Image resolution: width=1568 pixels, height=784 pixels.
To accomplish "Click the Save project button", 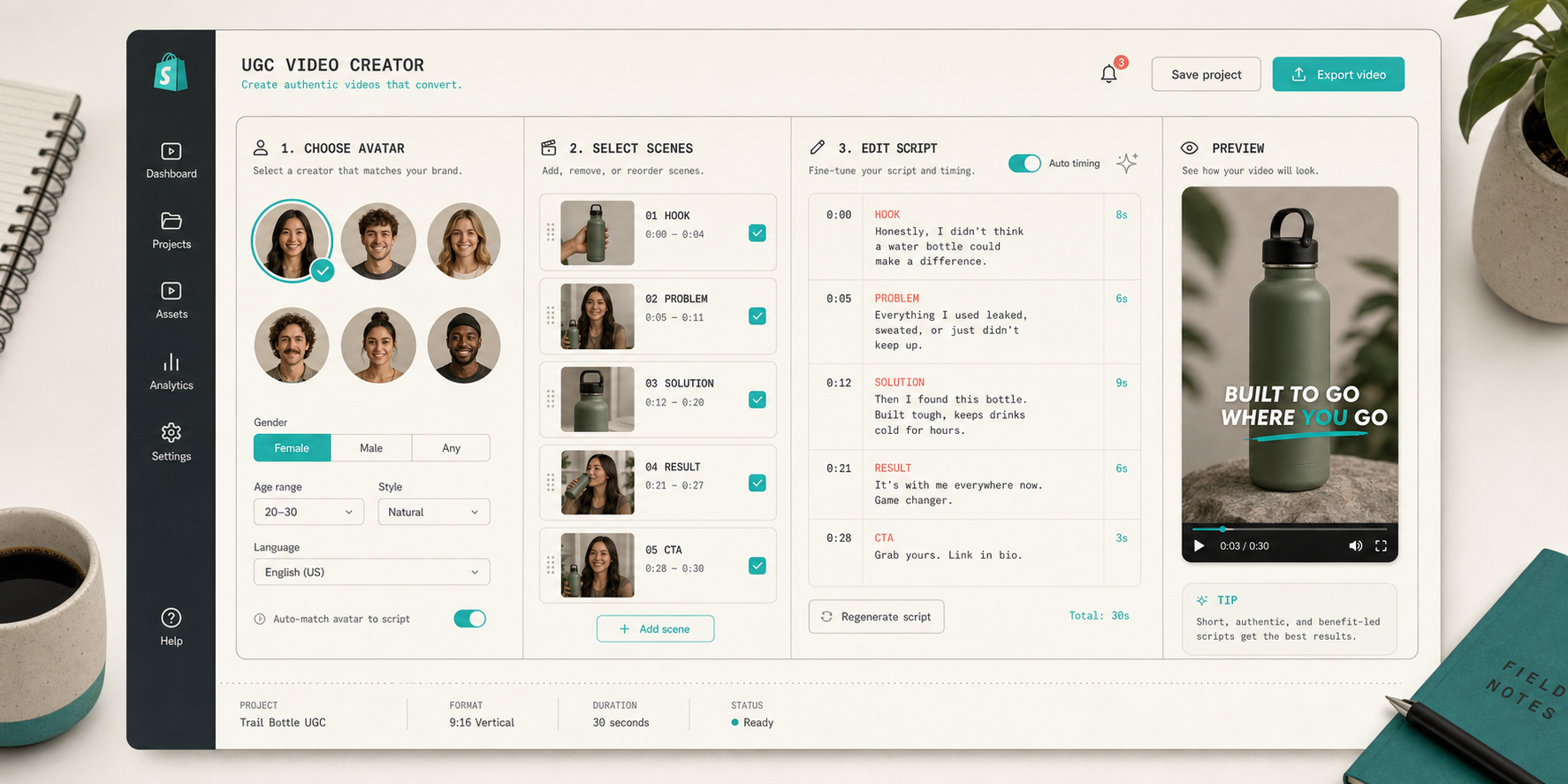I will 1206,74.
